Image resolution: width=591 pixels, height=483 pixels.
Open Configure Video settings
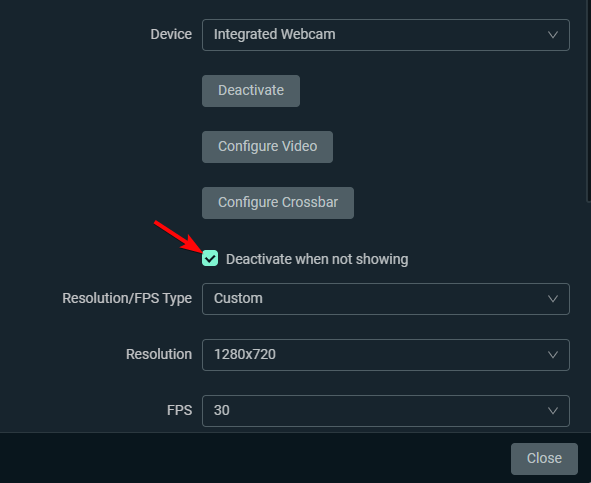(x=267, y=147)
